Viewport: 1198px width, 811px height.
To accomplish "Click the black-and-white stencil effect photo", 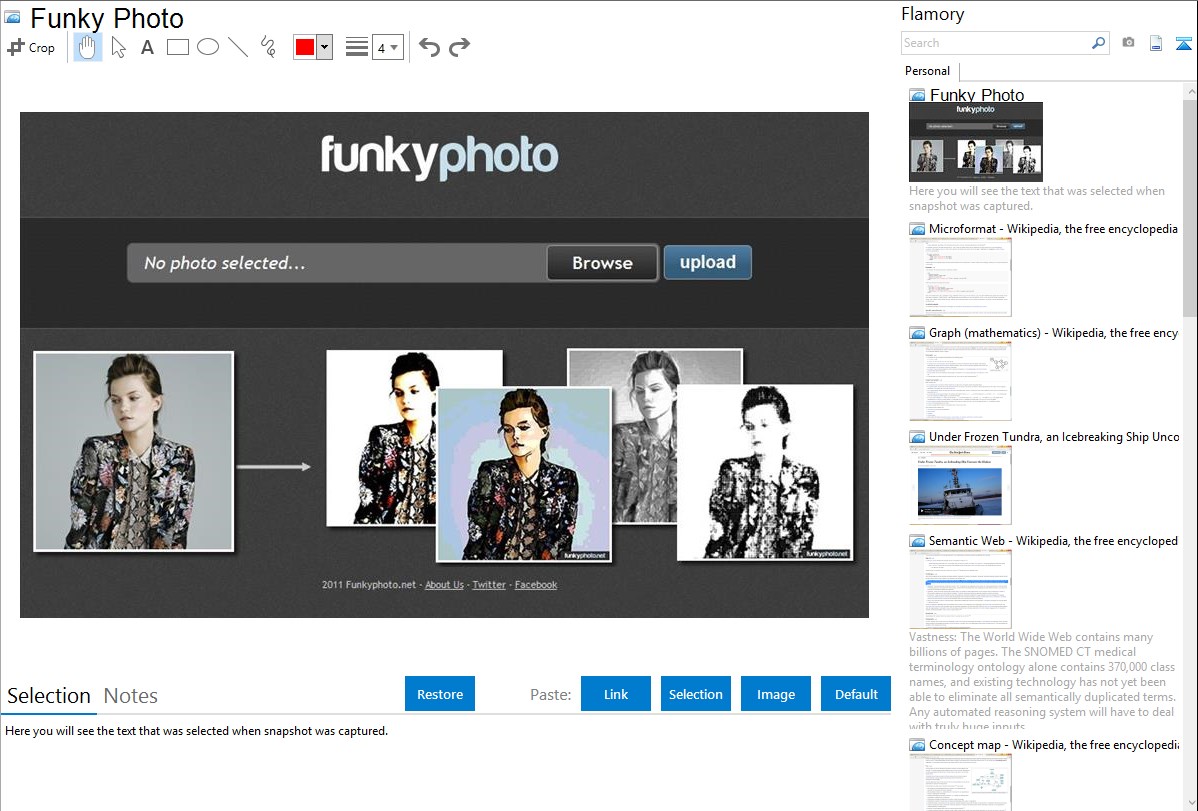I will tap(765, 472).
